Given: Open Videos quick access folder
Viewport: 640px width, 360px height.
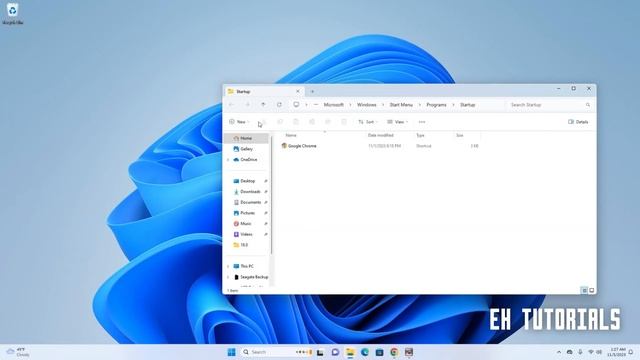Looking at the screenshot, I should [x=247, y=234].
